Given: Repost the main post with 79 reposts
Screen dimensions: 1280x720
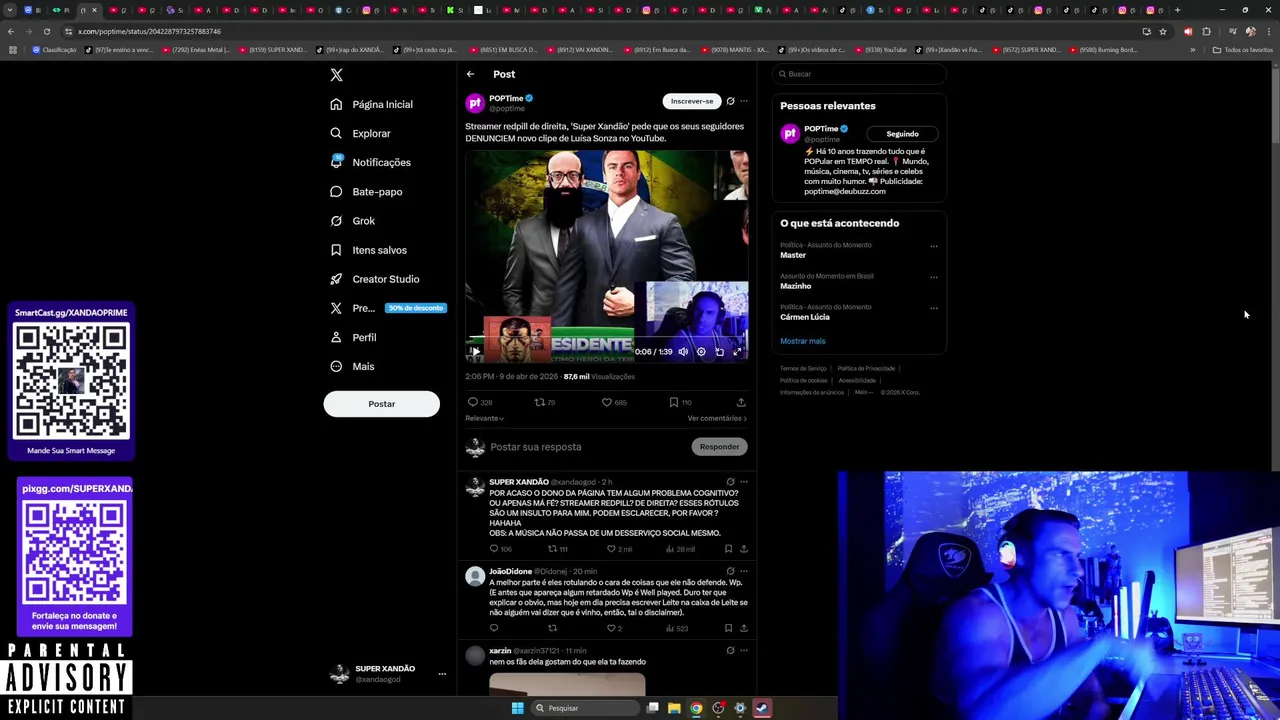Looking at the screenshot, I should 545,402.
